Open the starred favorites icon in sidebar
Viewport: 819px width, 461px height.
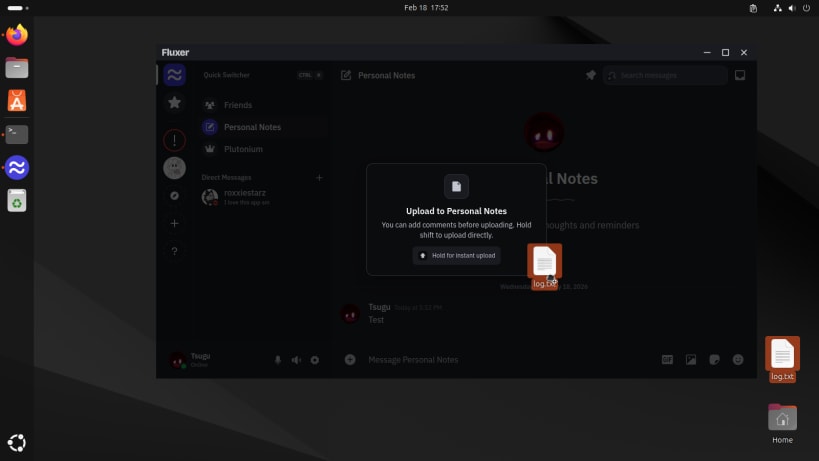tap(174, 103)
